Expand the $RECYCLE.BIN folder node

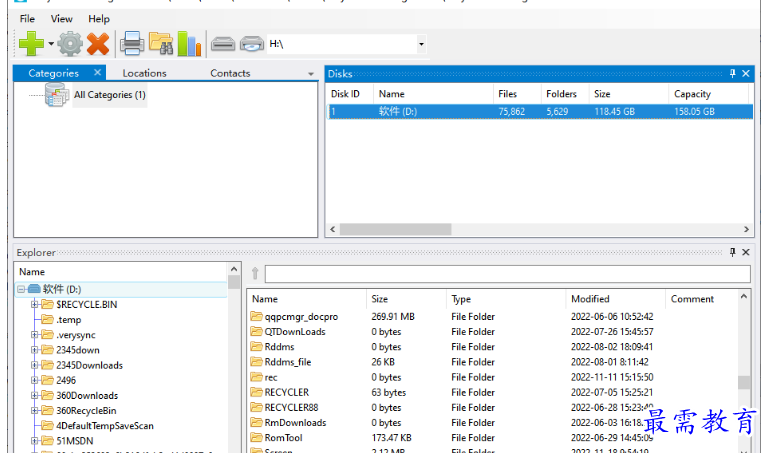click(35, 304)
